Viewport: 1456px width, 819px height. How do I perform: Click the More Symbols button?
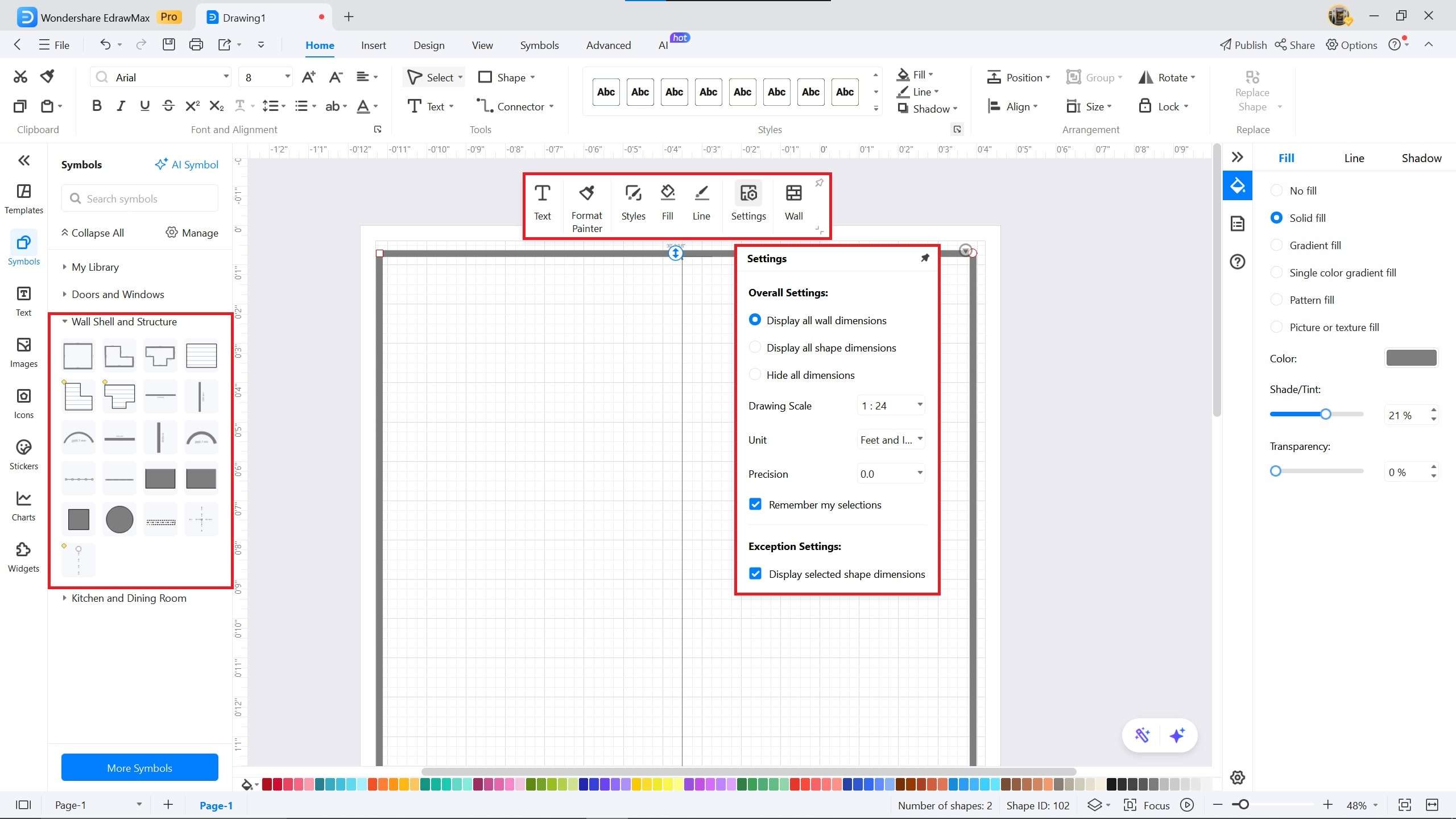tap(139, 768)
